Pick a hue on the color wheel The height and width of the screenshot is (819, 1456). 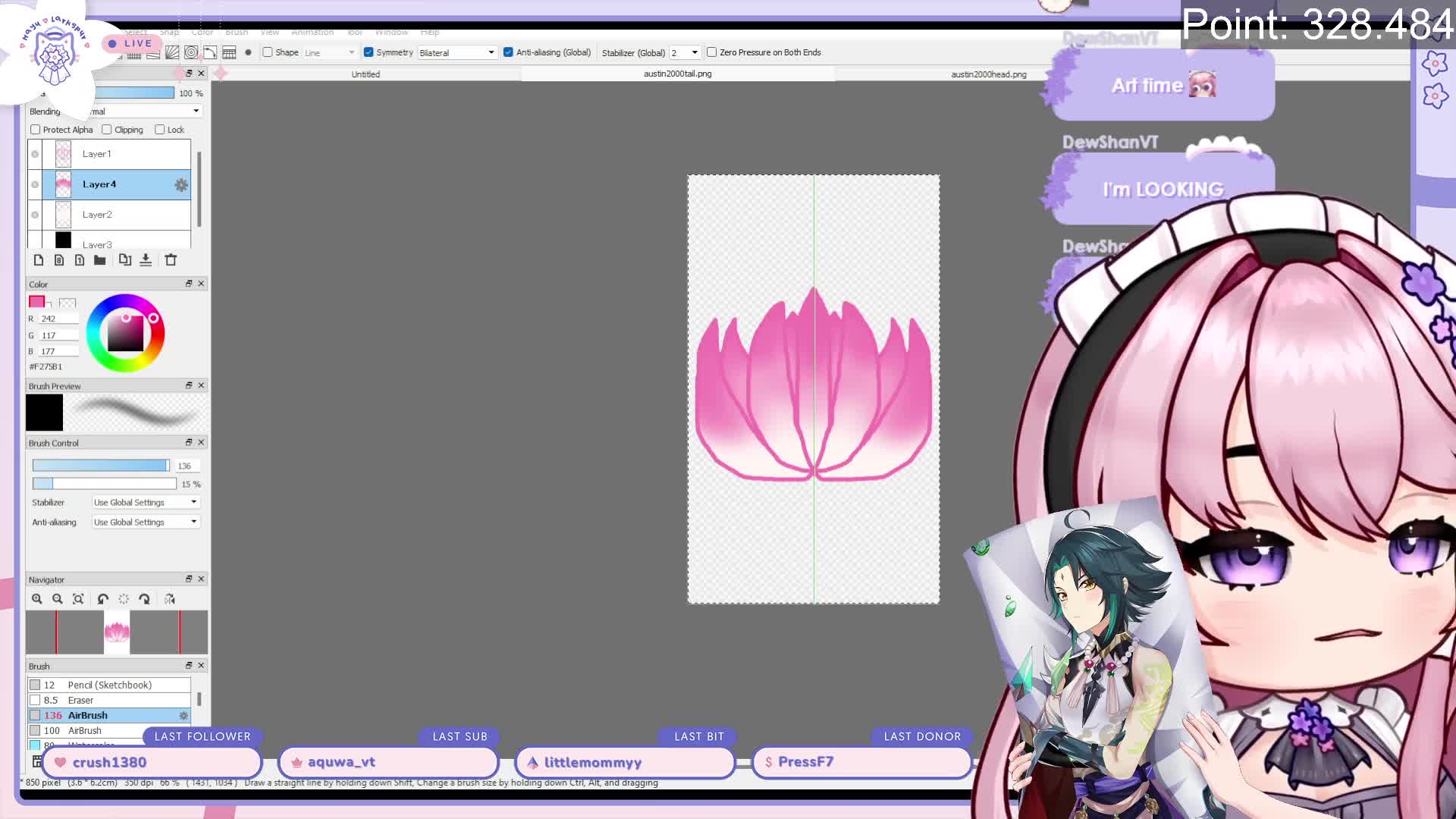[x=125, y=333]
